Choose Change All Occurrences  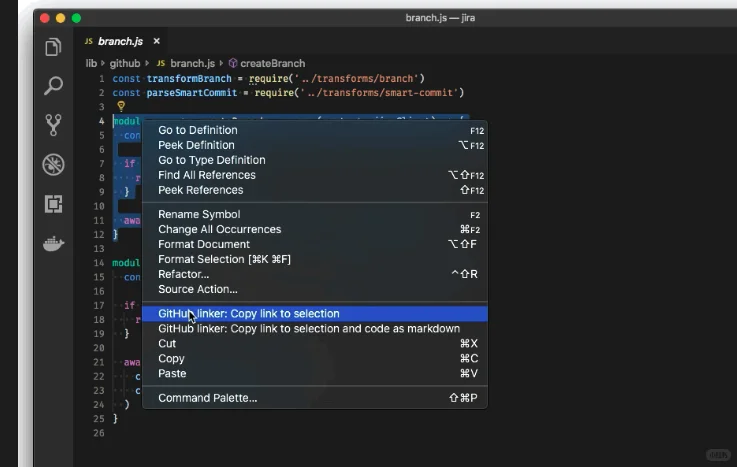pyautogui.click(x=314, y=229)
